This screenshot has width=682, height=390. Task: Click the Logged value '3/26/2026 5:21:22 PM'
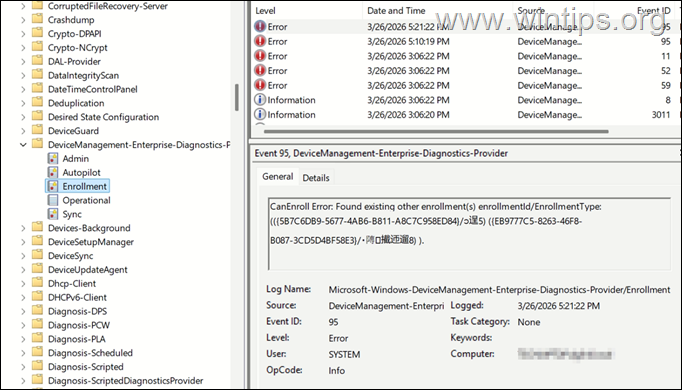tap(558, 306)
